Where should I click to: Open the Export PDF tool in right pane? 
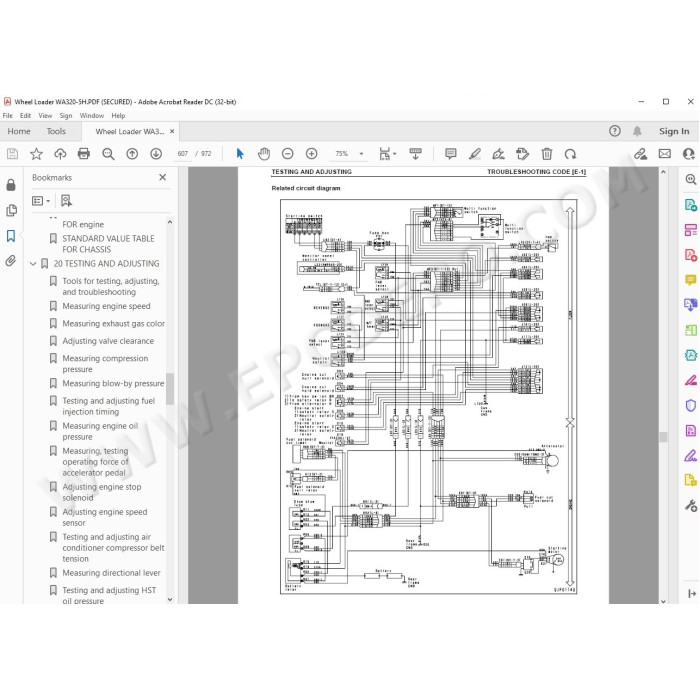click(691, 205)
